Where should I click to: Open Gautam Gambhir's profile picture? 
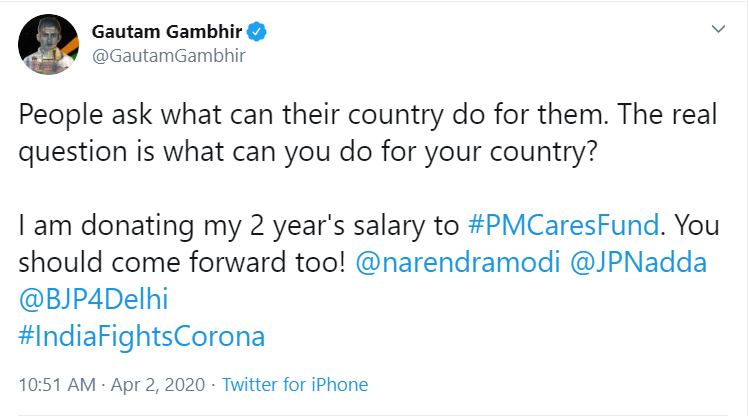point(45,46)
